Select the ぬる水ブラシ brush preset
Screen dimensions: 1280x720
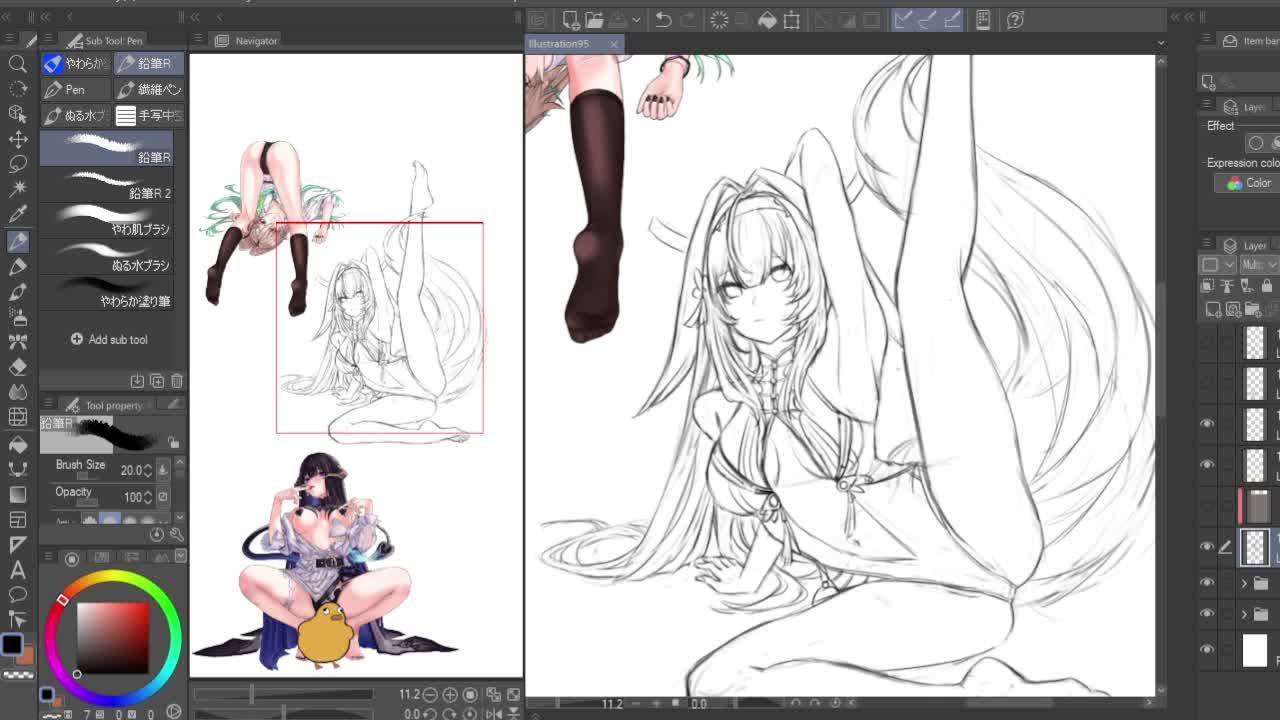(x=107, y=258)
